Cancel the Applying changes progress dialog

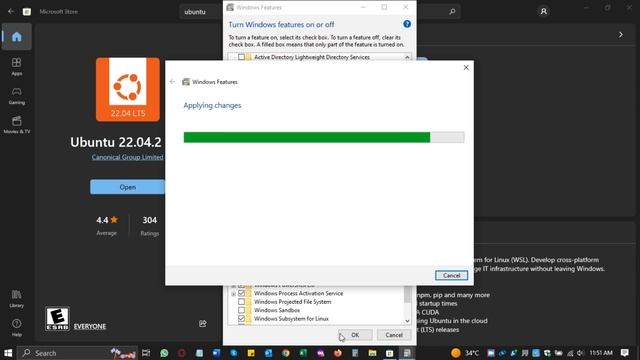click(x=451, y=276)
